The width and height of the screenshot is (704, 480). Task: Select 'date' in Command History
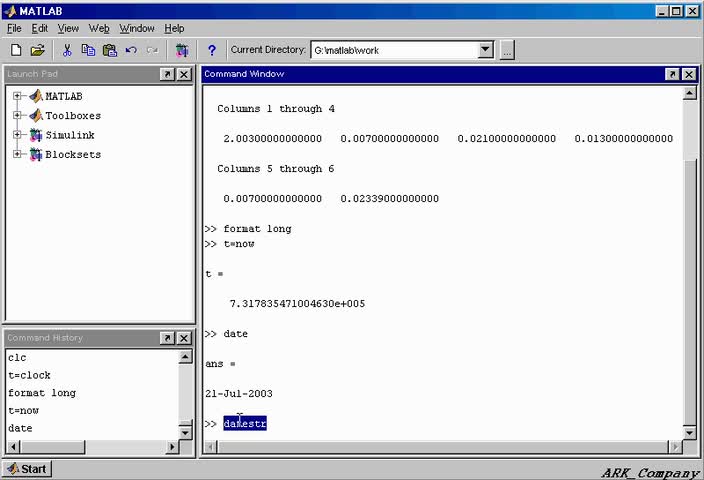tap(20, 428)
